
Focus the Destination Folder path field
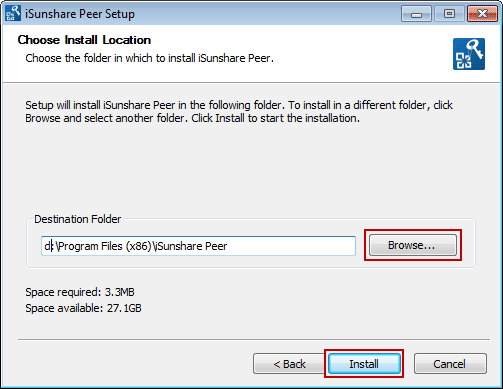198,246
